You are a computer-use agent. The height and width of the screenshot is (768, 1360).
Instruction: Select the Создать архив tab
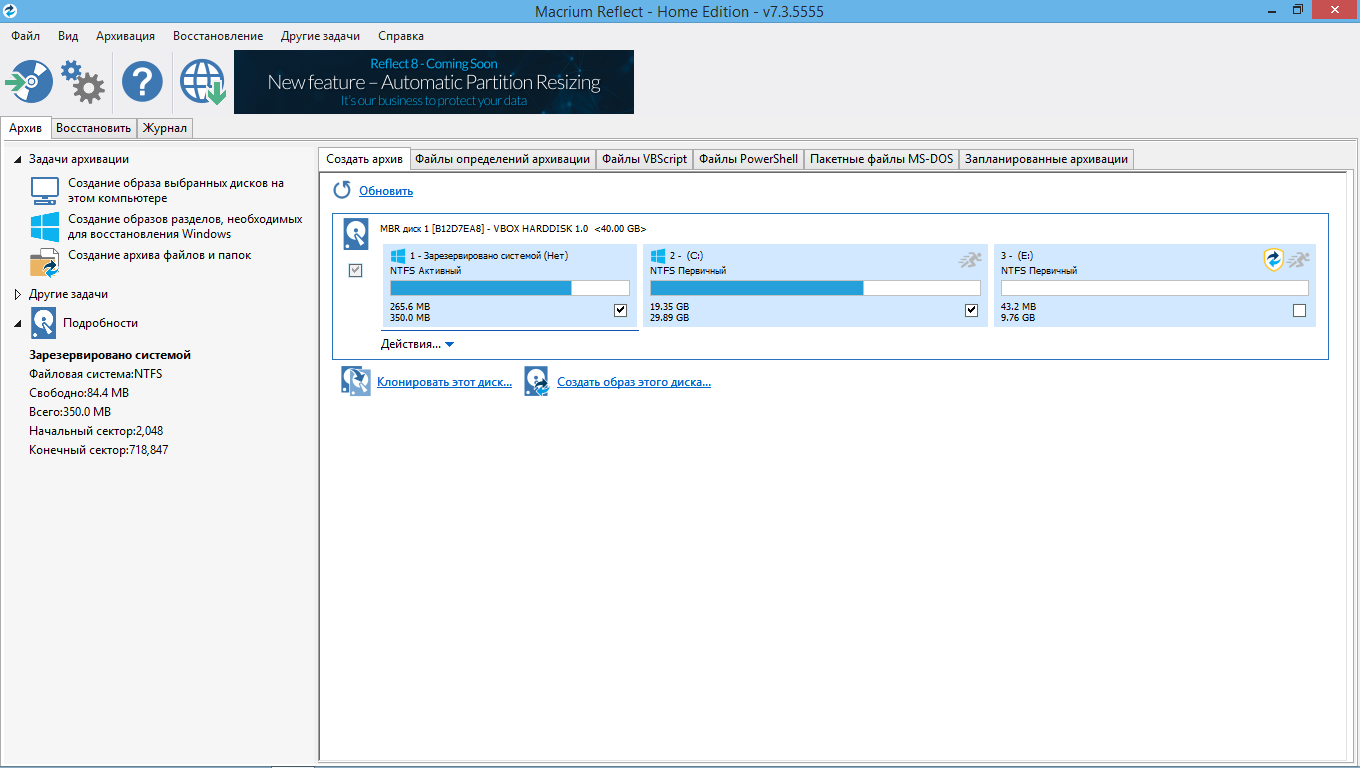point(365,159)
